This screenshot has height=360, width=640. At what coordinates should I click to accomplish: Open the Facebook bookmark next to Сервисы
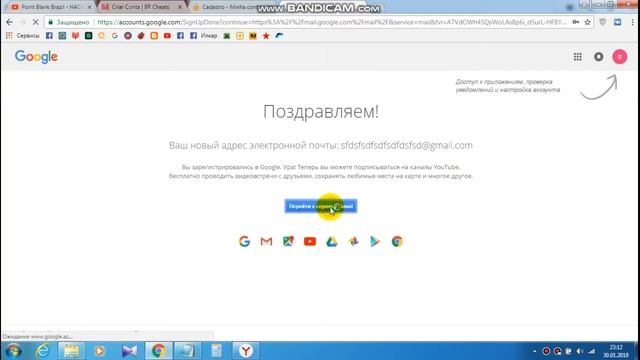tap(49, 36)
